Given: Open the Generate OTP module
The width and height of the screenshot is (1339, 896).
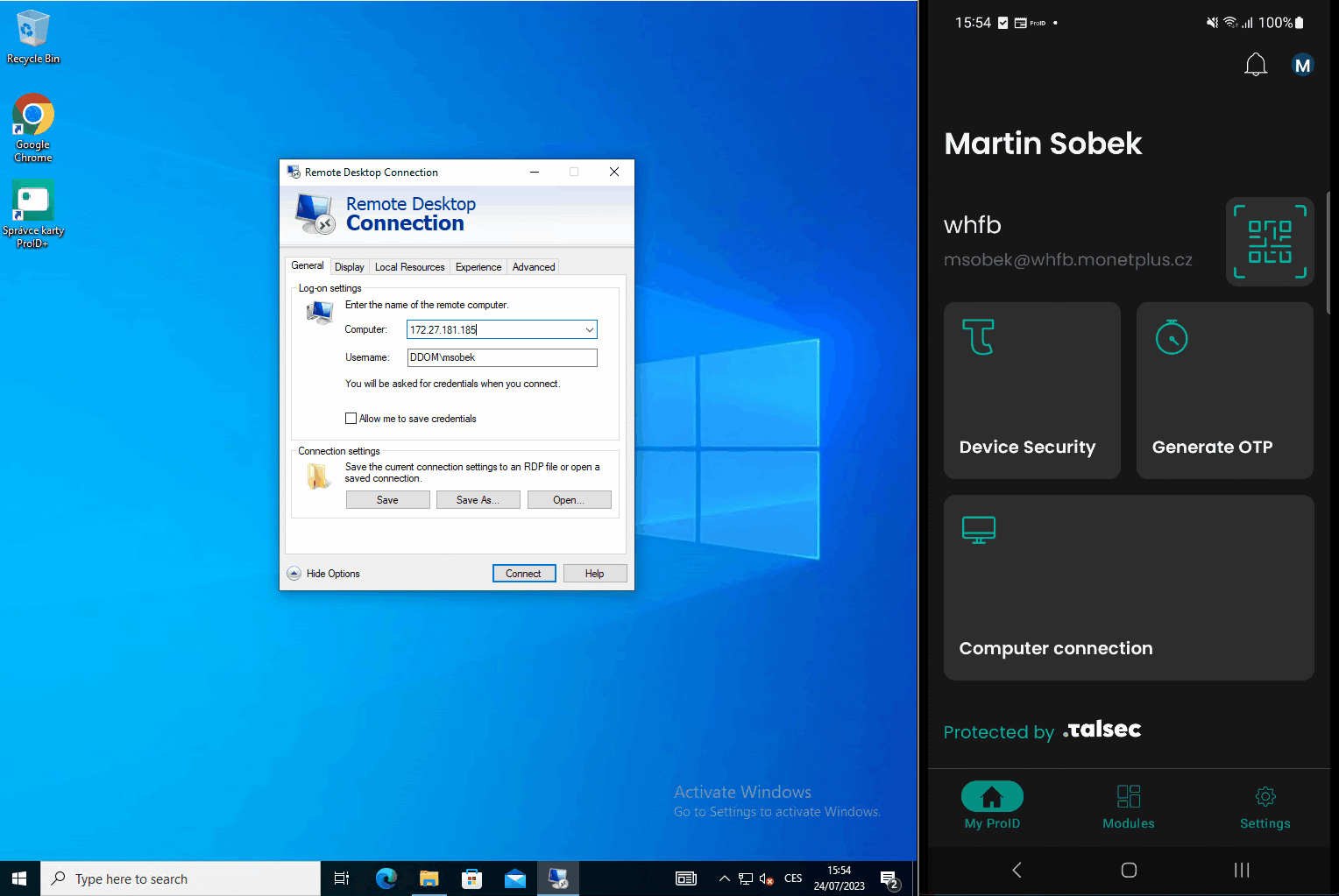Looking at the screenshot, I should [x=1223, y=391].
